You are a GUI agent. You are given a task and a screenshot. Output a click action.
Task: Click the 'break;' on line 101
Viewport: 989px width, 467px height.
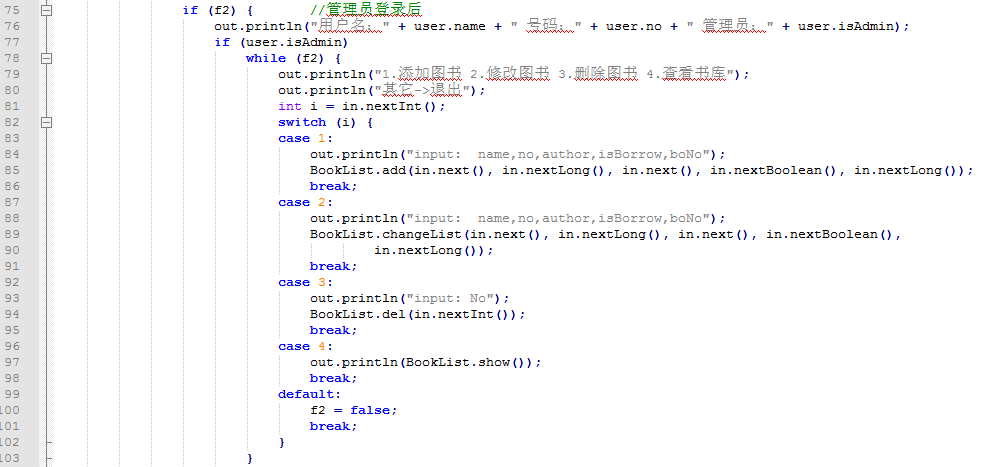click(334, 427)
